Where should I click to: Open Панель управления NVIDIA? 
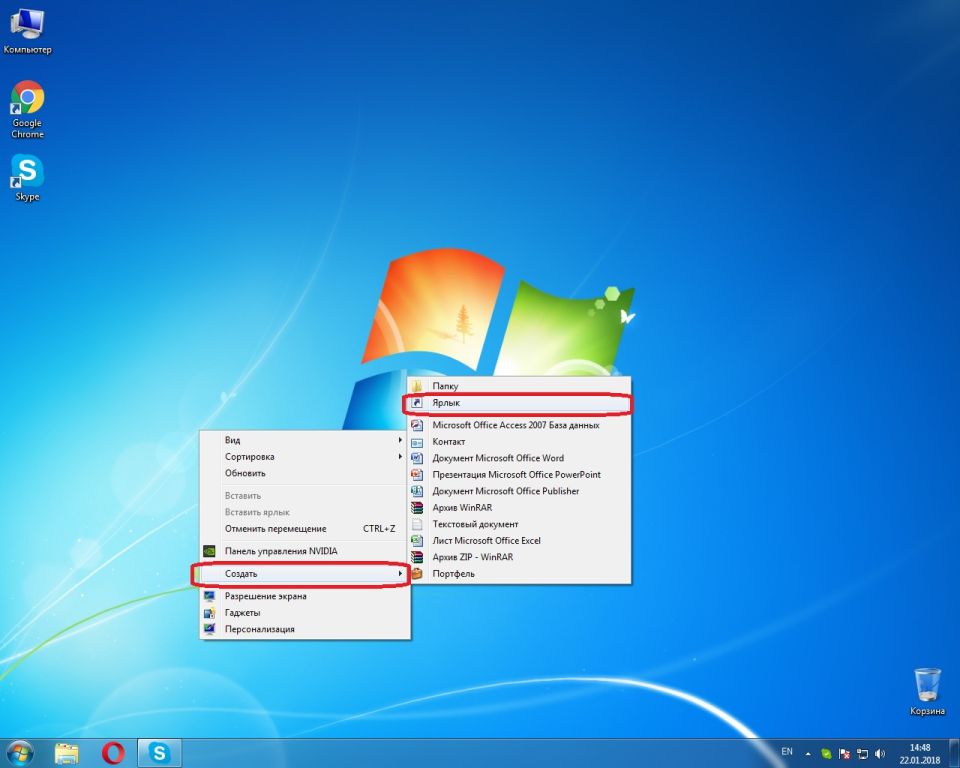click(305, 551)
